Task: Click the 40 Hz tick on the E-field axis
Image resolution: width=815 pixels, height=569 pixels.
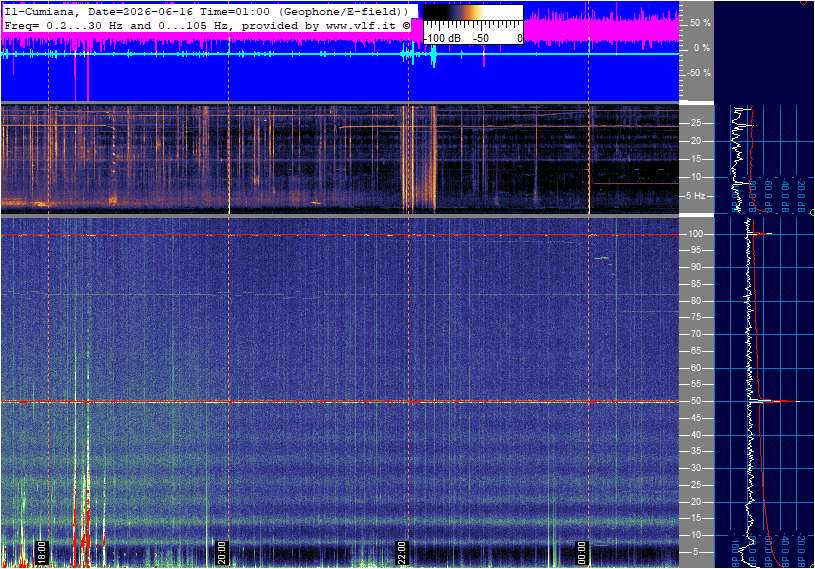Action: click(696, 435)
